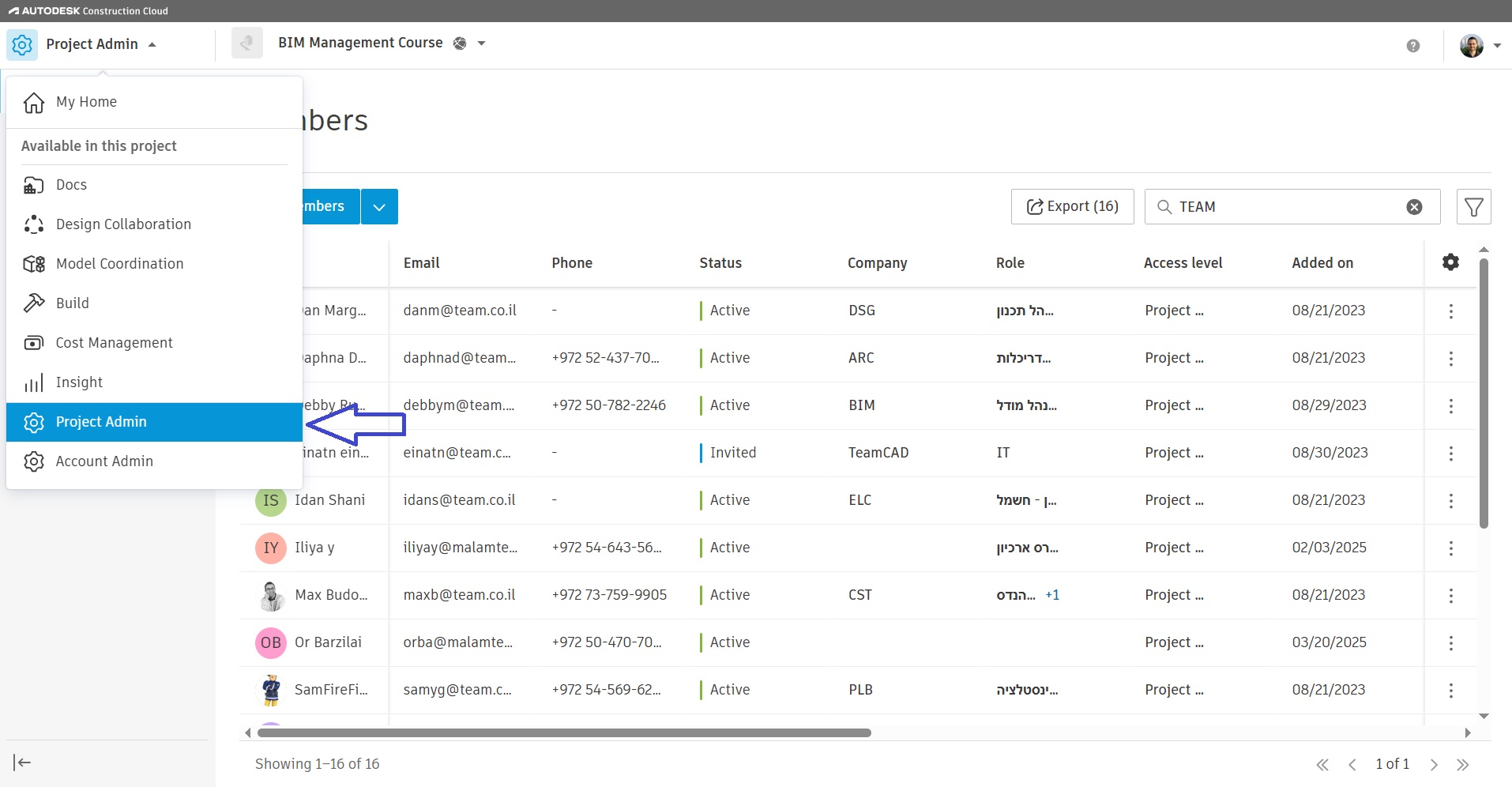
Task: Click the Build hammer icon
Action: (x=34, y=303)
